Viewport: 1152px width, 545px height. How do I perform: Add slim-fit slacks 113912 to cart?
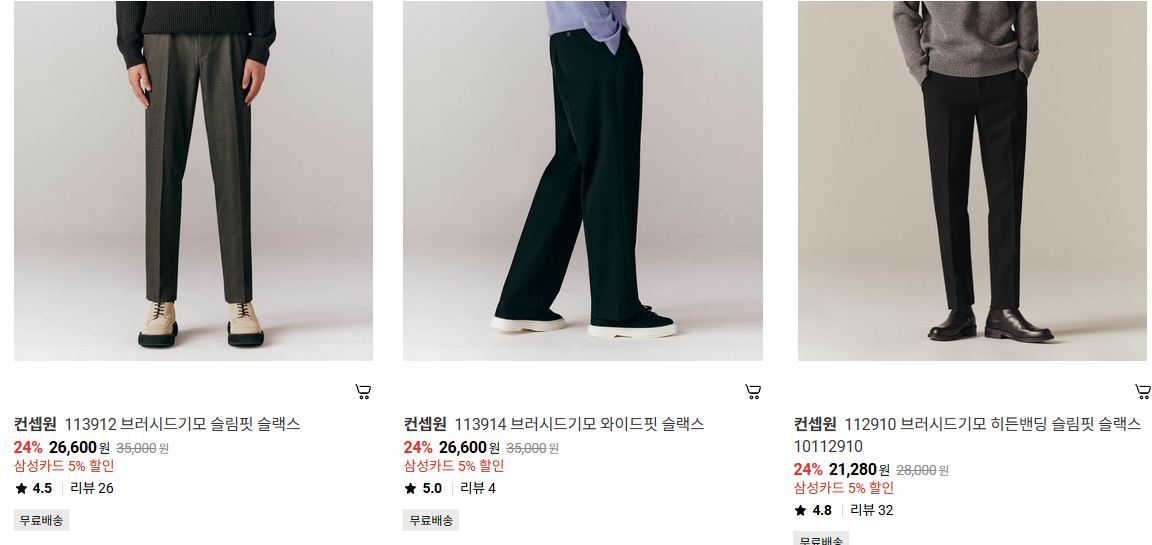363,391
